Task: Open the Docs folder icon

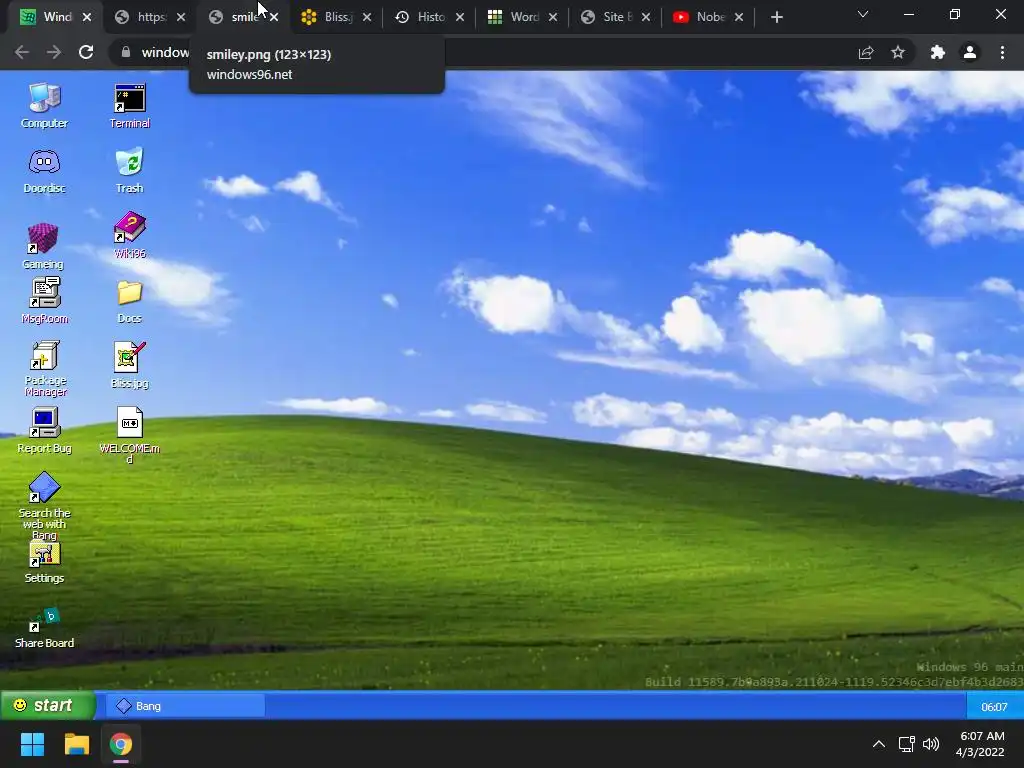Action: pos(129,302)
